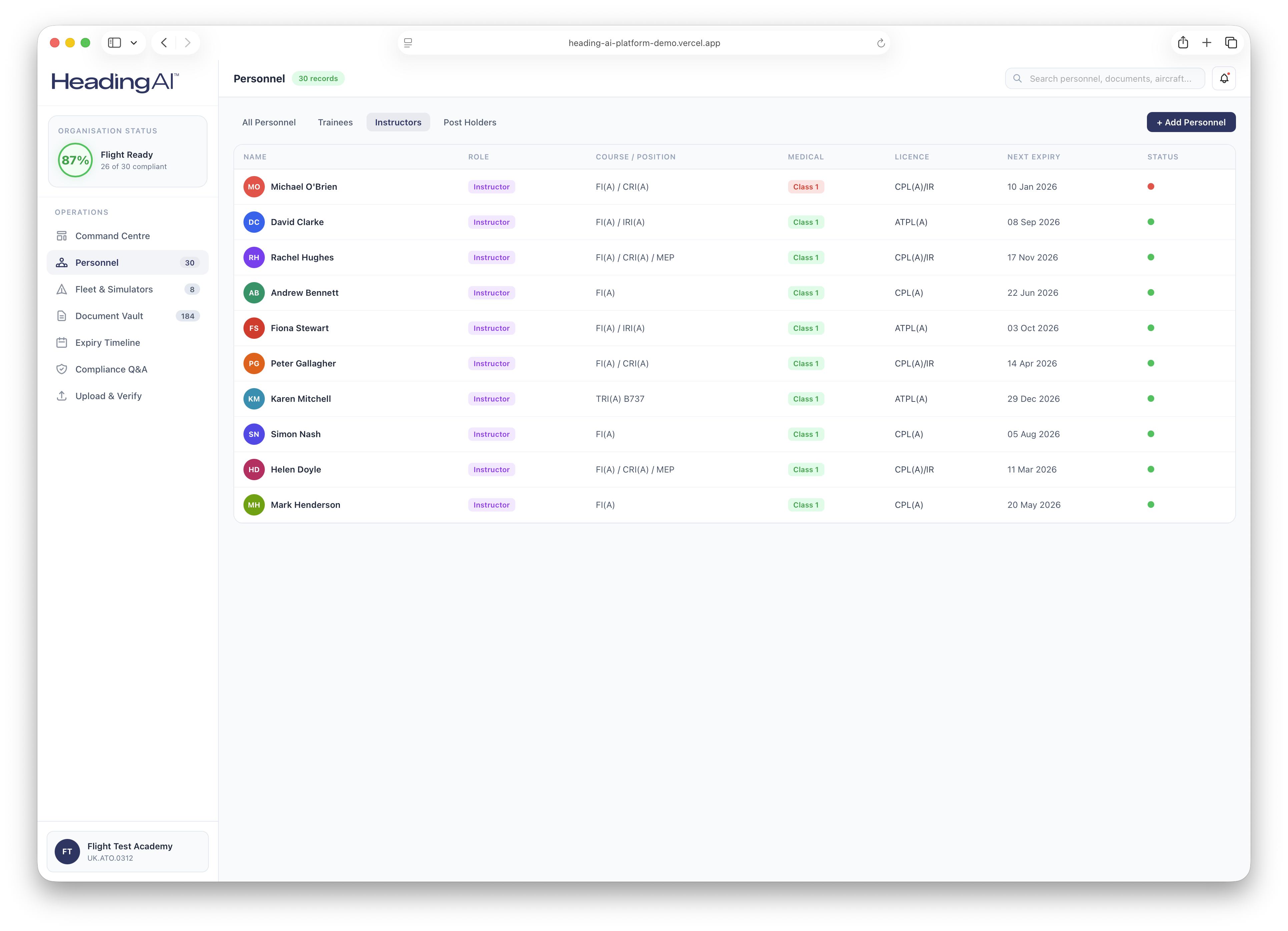This screenshot has height=931, width=1288.
Task: Open the Command Centre from the sidebar
Action: point(112,236)
